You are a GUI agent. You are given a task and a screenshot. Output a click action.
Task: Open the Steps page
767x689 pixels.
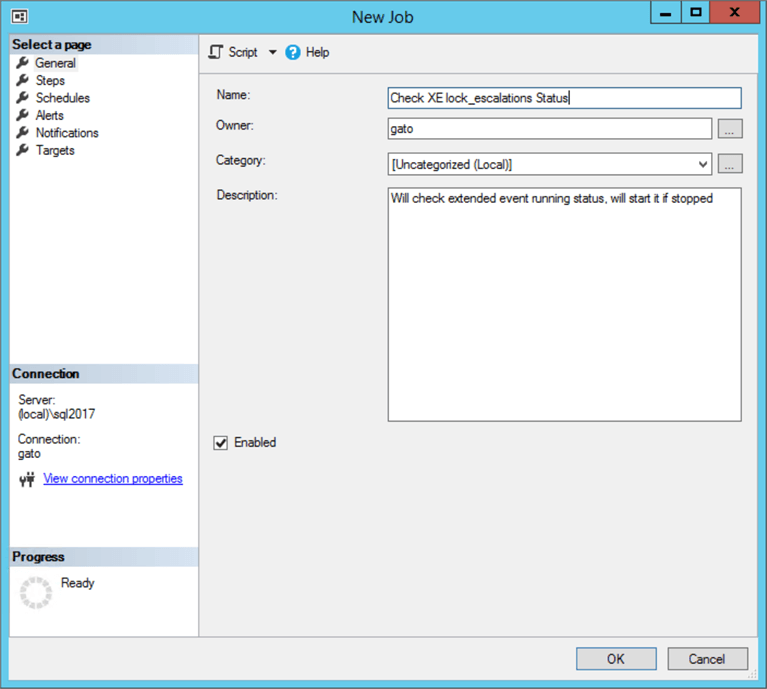click(x=50, y=81)
